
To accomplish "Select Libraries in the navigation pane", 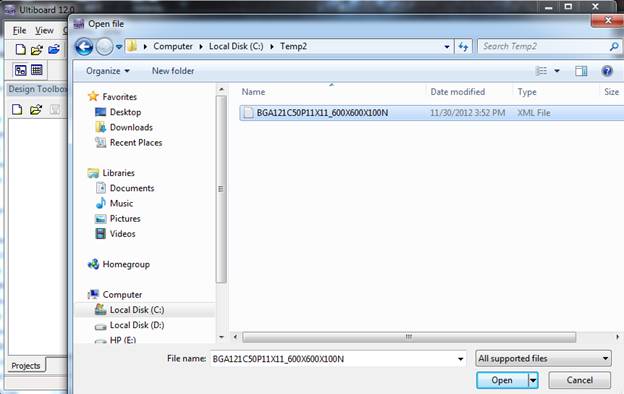I will 118,173.
